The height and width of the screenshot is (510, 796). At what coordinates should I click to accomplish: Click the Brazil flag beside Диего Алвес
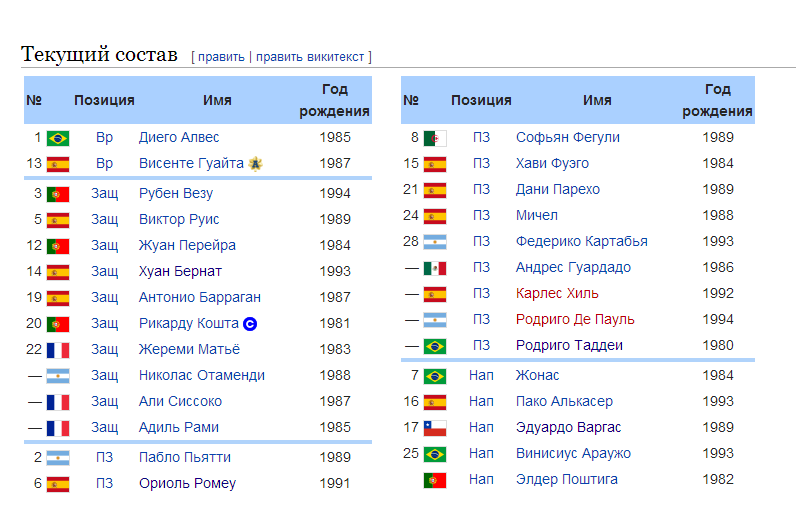(58, 138)
